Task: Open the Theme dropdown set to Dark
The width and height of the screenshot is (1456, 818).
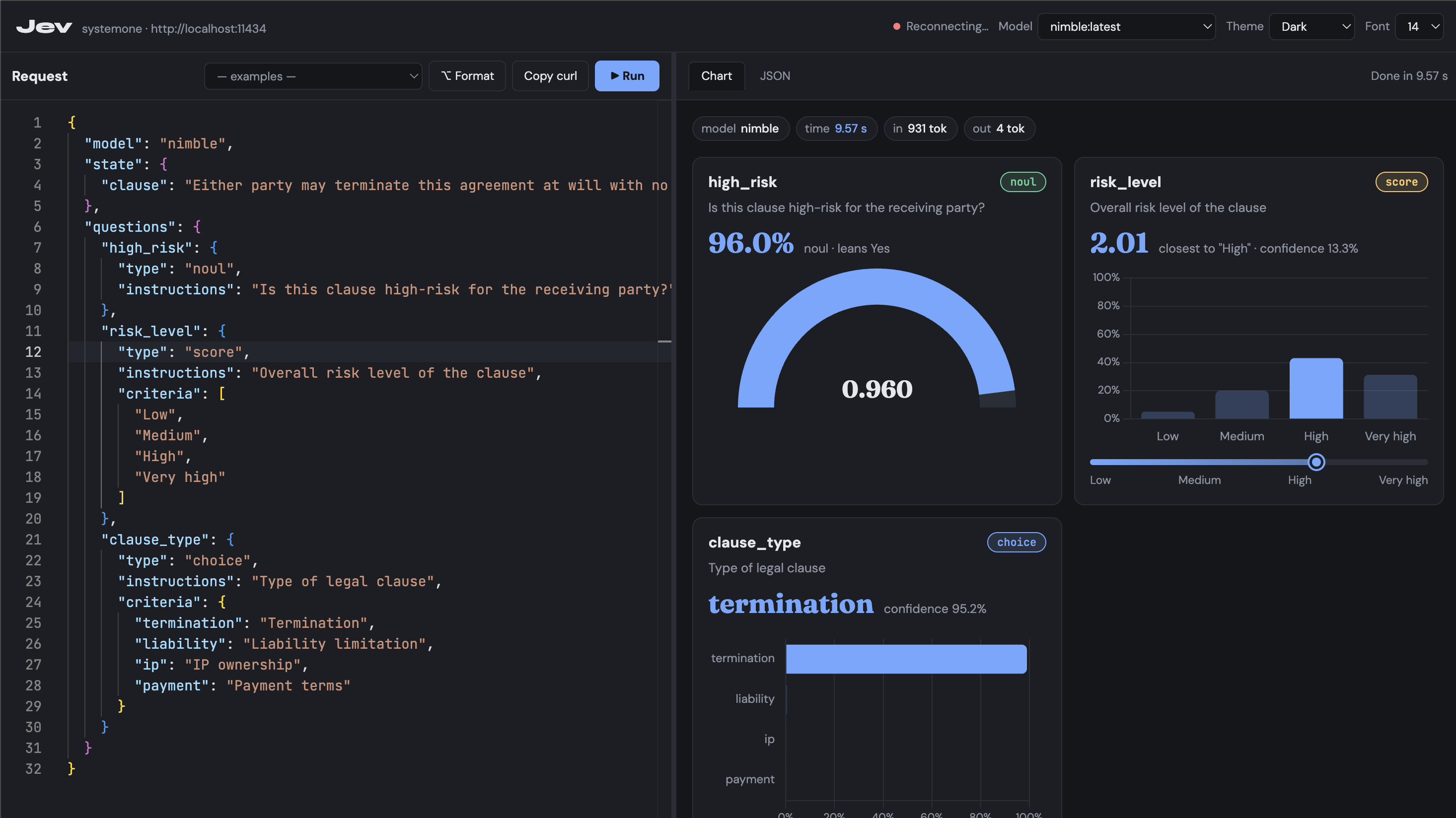Action: pos(1311,26)
